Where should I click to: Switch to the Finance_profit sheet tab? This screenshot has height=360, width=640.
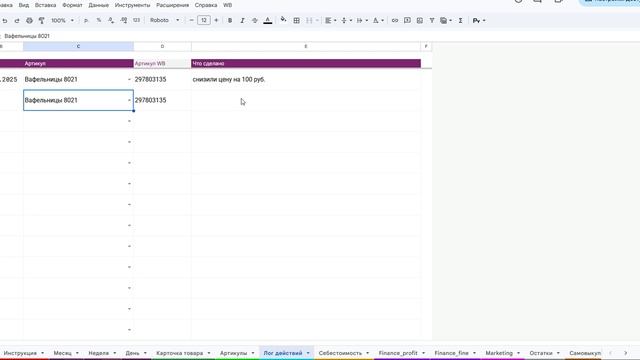tap(398, 353)
